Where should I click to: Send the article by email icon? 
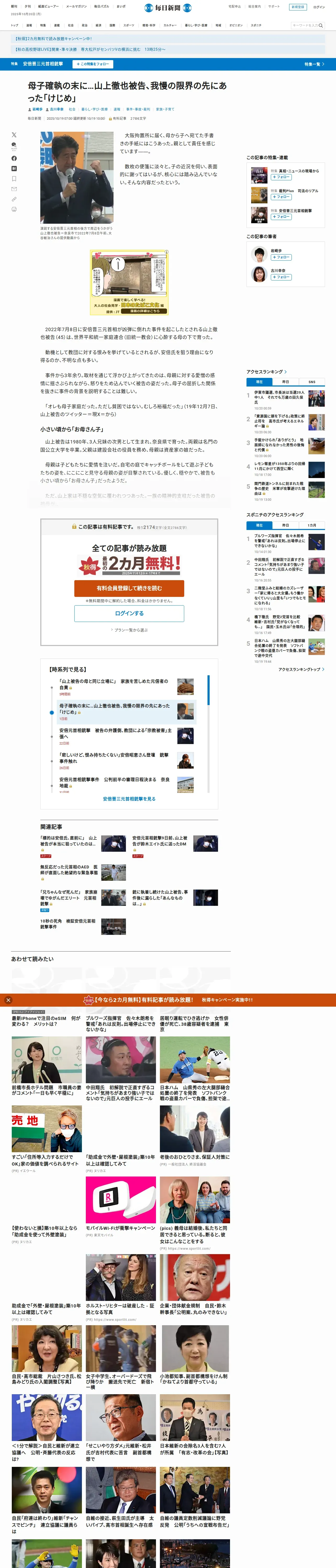tap(14, 189)
